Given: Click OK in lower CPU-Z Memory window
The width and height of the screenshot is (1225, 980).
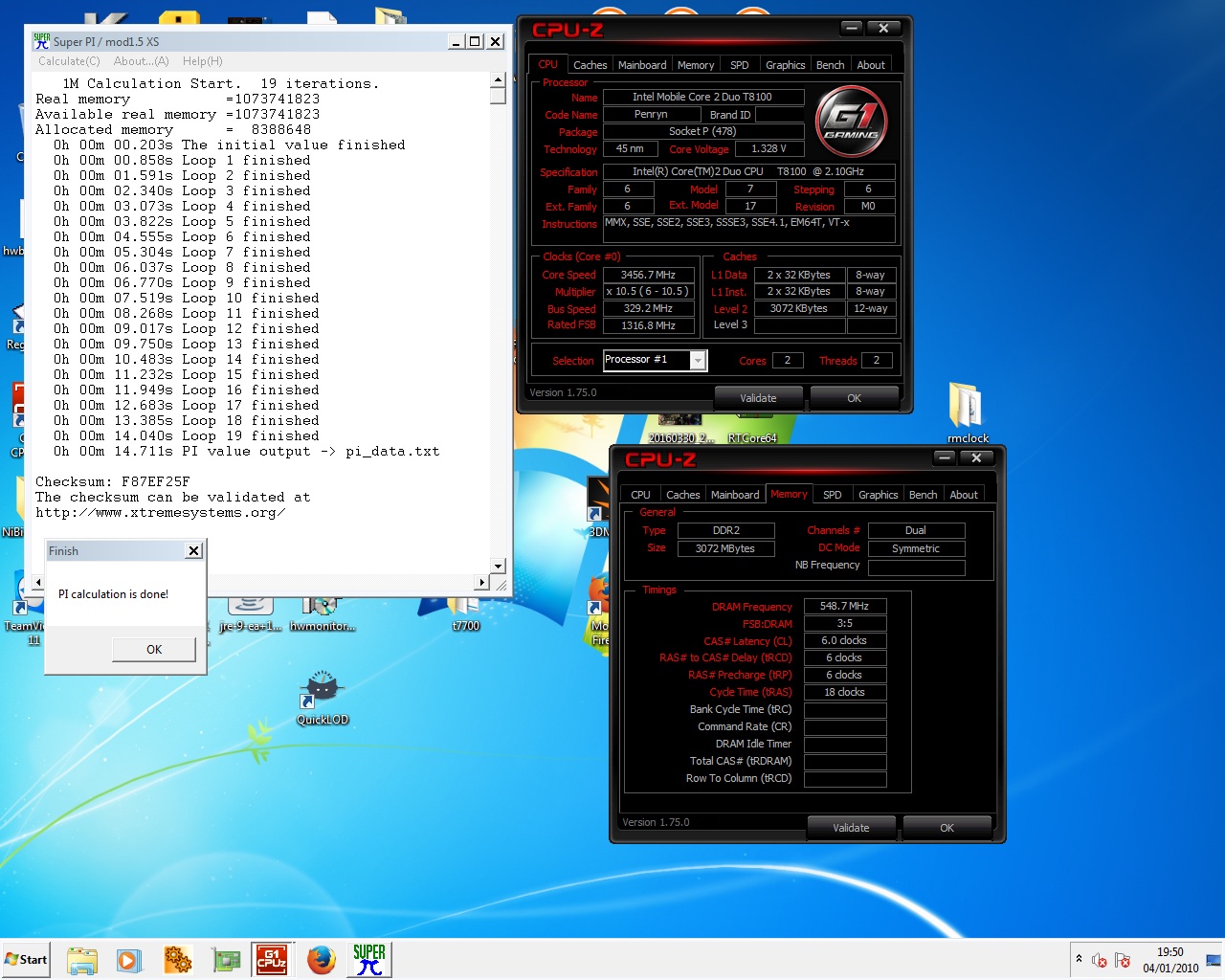Looking at the screenshot, I should (947, 828).
